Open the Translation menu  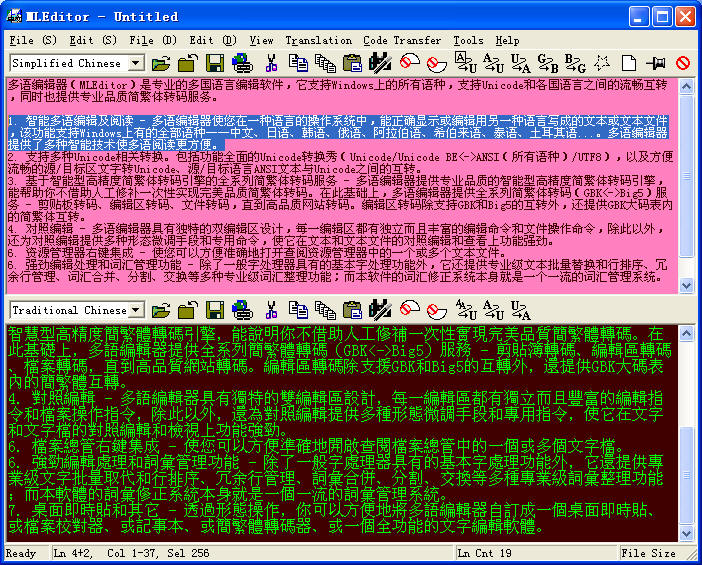[318, 40]
